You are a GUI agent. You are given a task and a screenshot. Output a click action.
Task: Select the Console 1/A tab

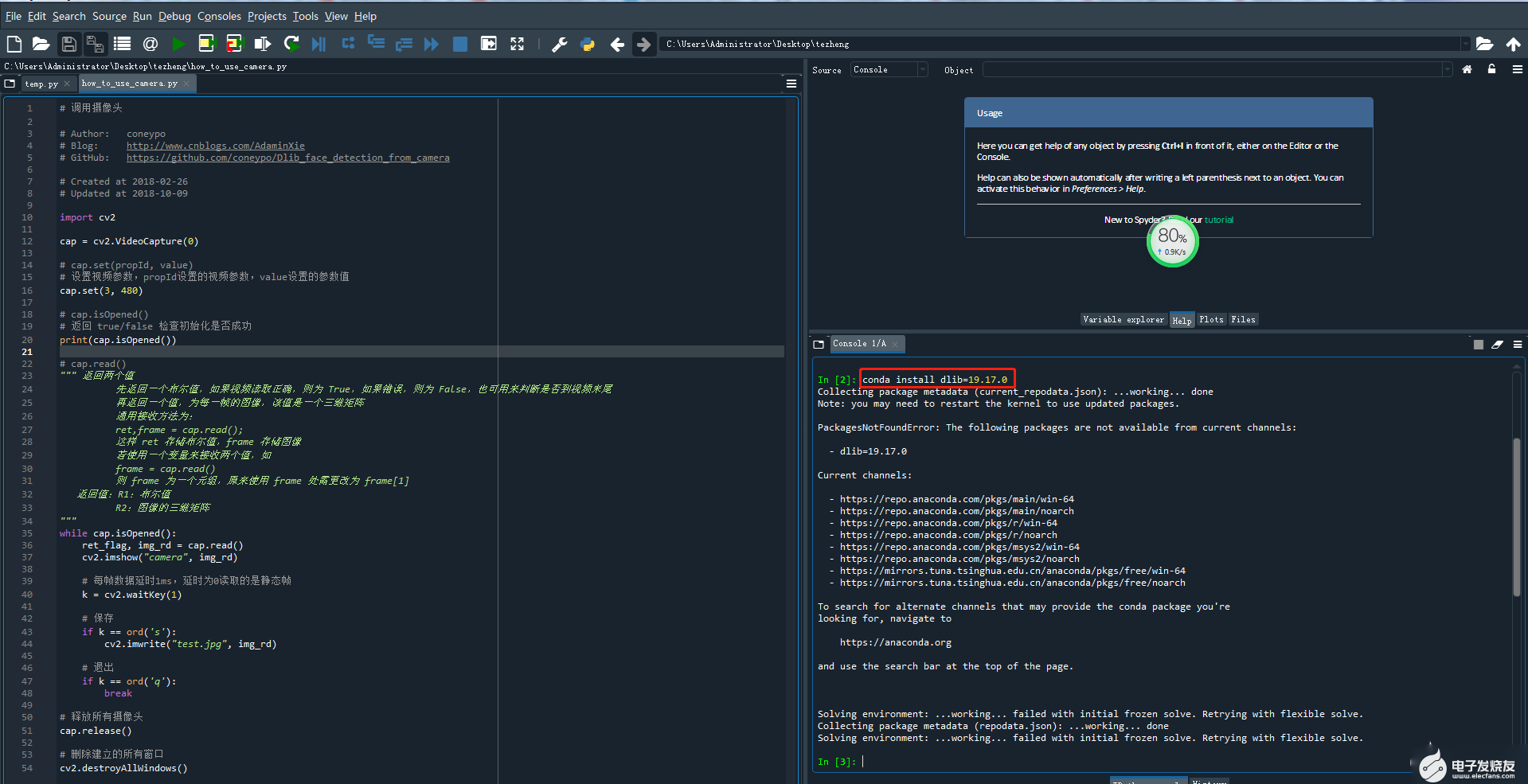pyautogui.click(x=859, y=344)
